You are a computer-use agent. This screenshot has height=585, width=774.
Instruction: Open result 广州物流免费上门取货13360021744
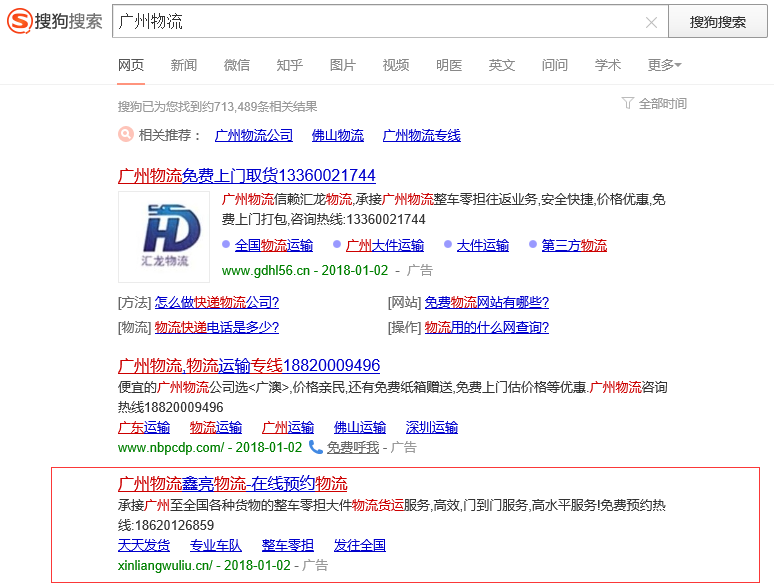tap(246, 176)
